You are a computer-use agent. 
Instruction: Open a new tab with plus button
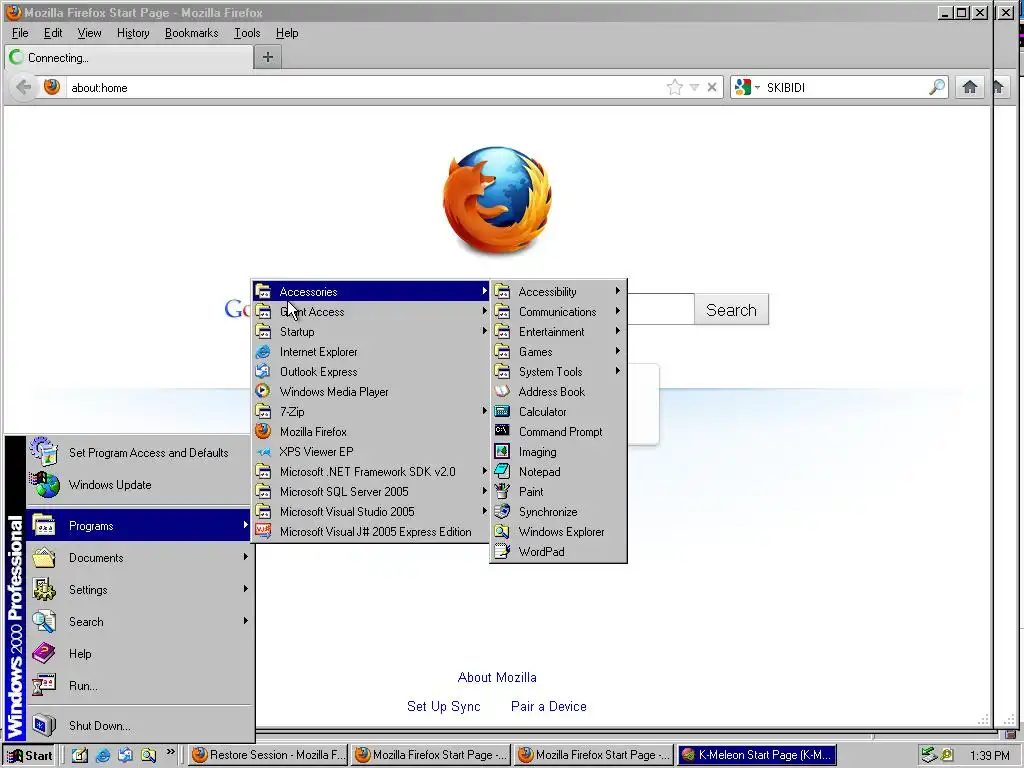coord(268,57)
